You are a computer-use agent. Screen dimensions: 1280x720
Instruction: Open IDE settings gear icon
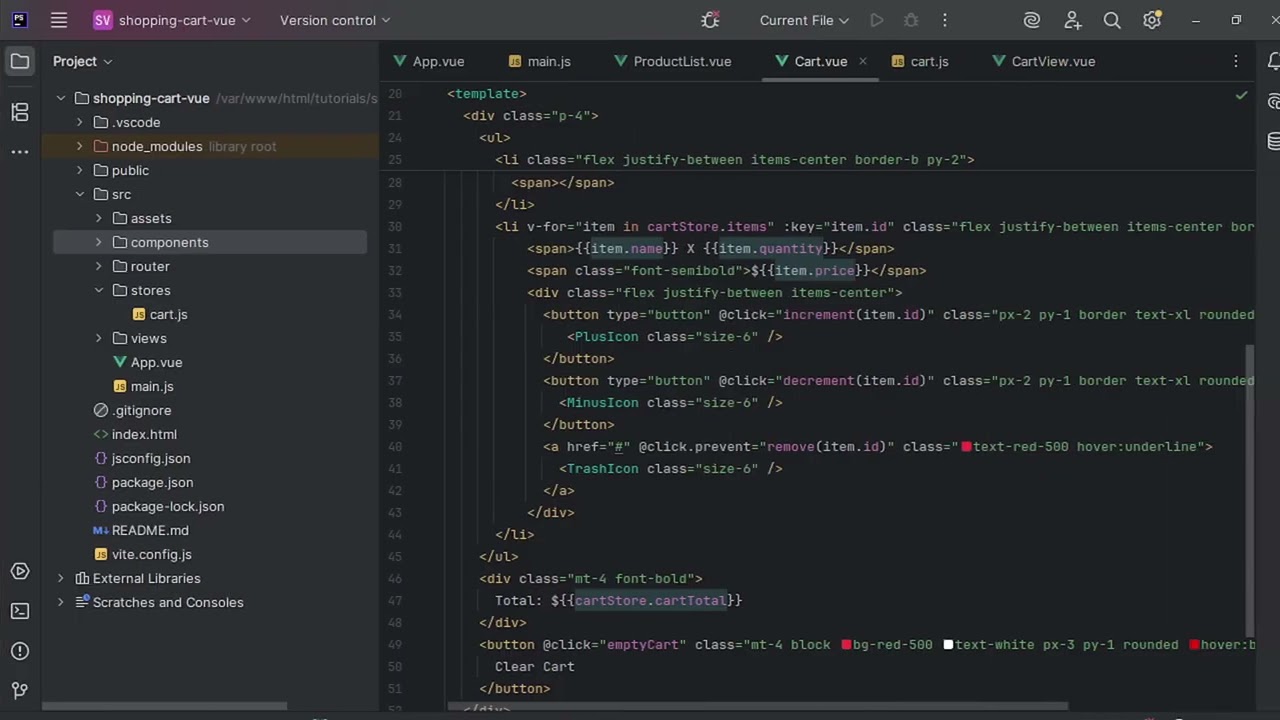1152,20
